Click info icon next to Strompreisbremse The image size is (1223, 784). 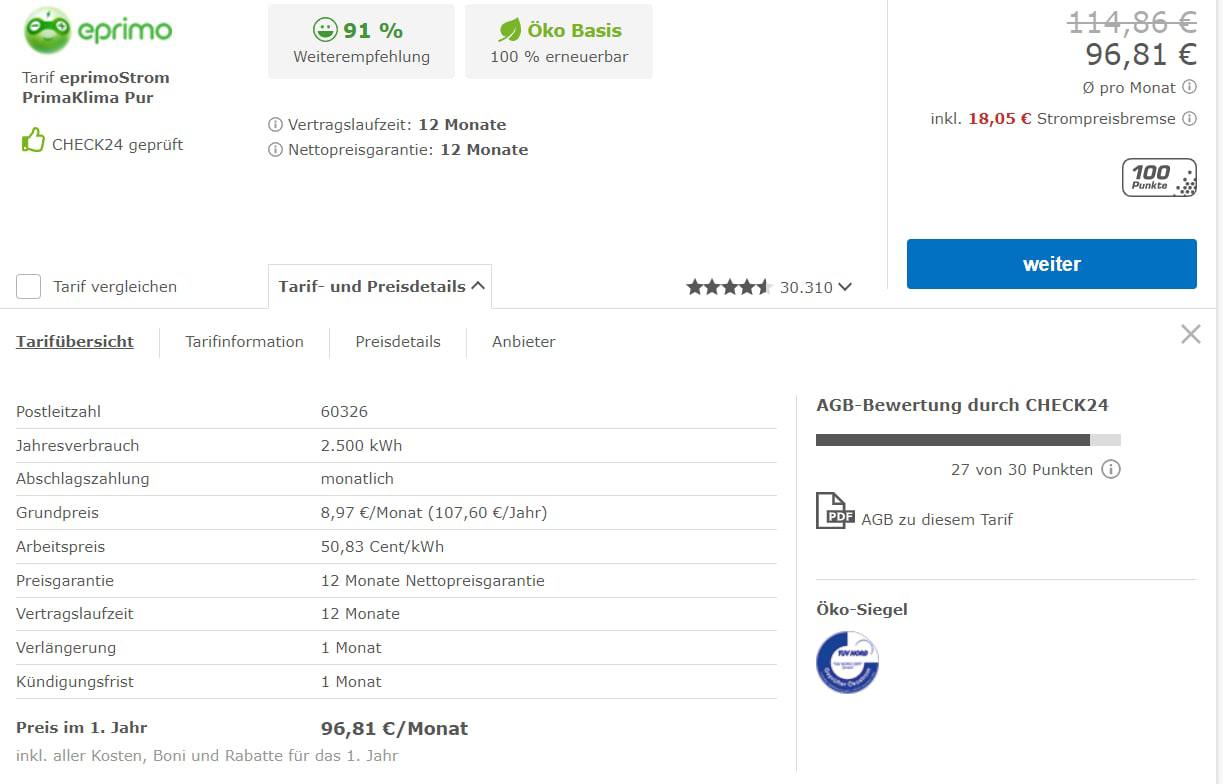tap(1189, 118)
